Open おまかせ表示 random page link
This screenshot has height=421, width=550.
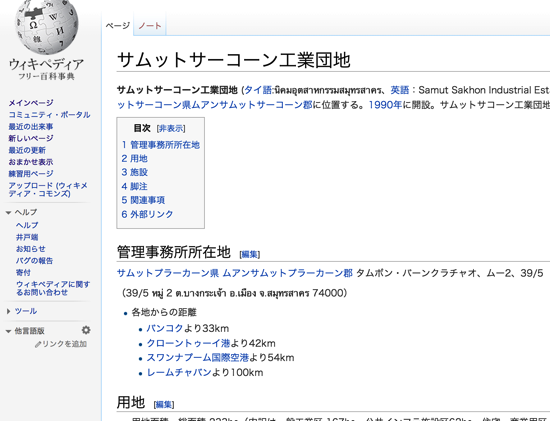click(31, 162)
